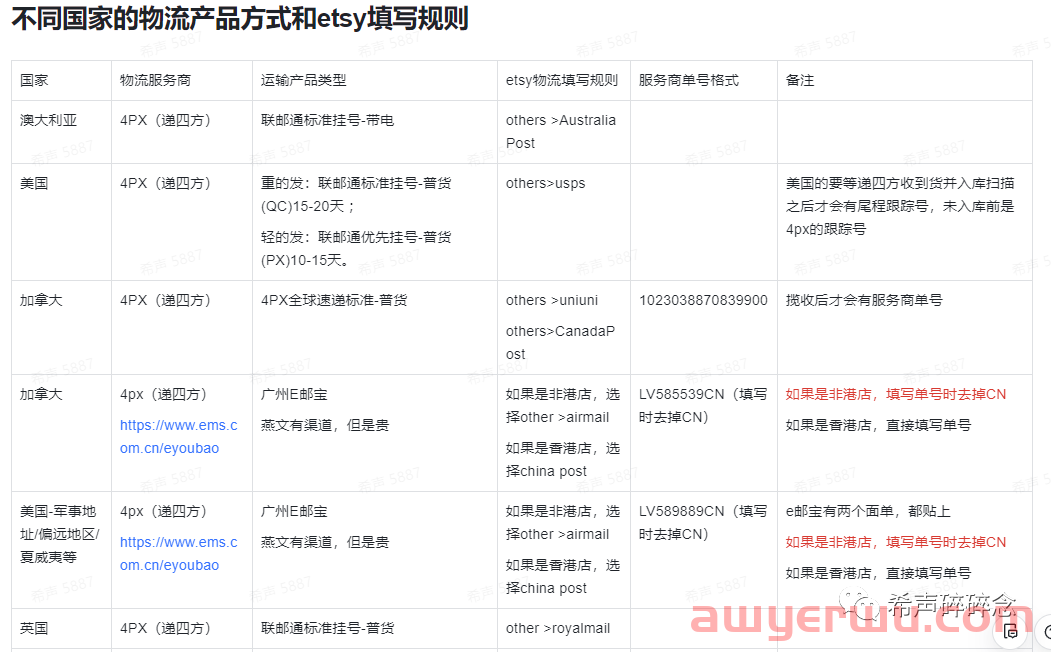Click 广州E邮宝 in the LV589889CN row
Viewport: 1051px width, 652px height.
[x=294, y=511]
